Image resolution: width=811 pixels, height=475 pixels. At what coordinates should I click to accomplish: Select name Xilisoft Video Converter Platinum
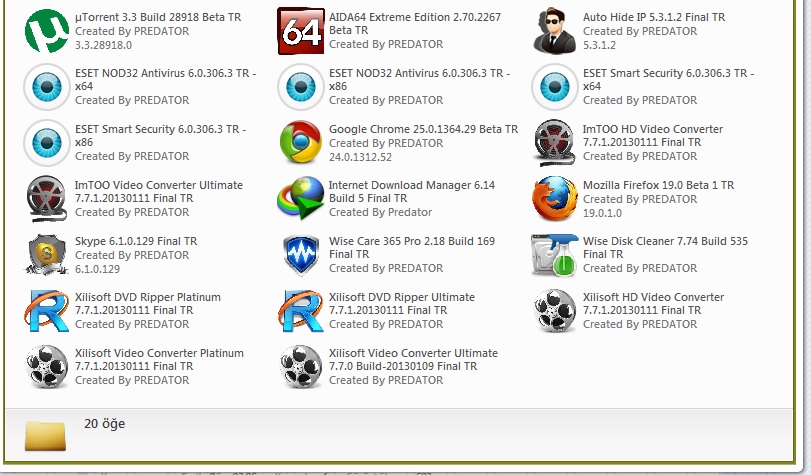point(159,353)
